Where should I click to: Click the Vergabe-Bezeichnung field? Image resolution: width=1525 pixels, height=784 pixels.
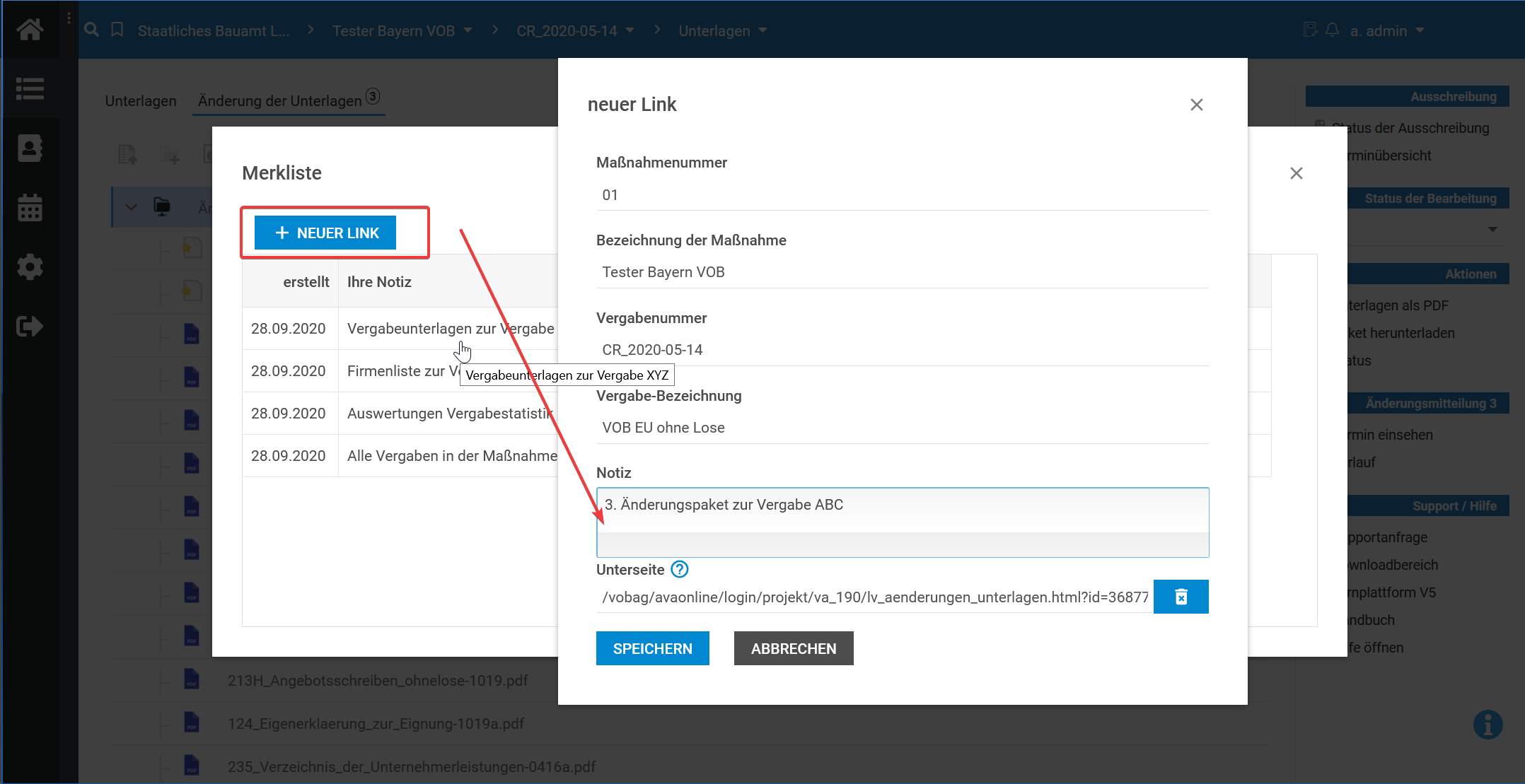(902, 428)
